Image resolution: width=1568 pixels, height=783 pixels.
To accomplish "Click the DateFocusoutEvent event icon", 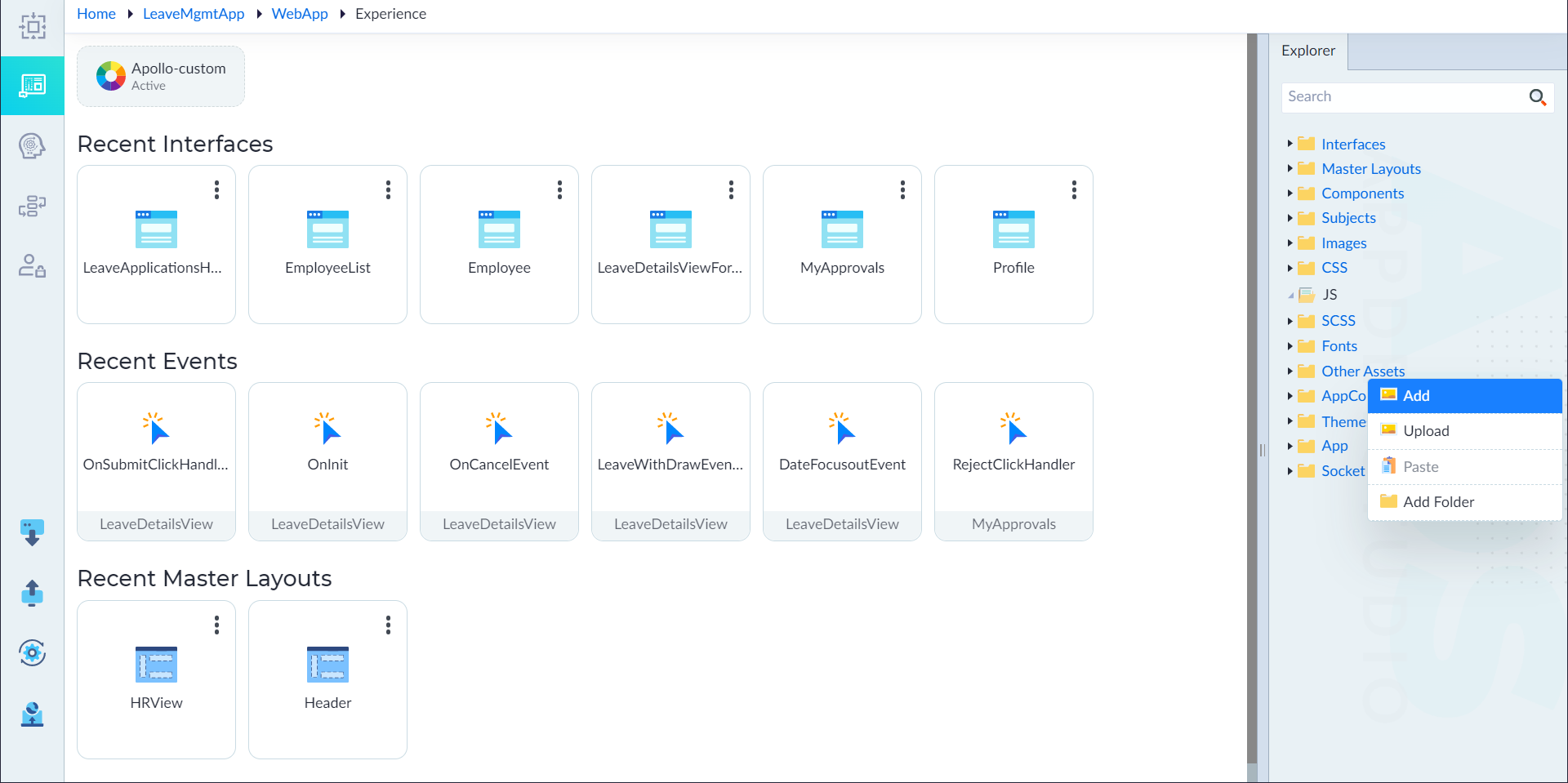I will coord(842,428).
